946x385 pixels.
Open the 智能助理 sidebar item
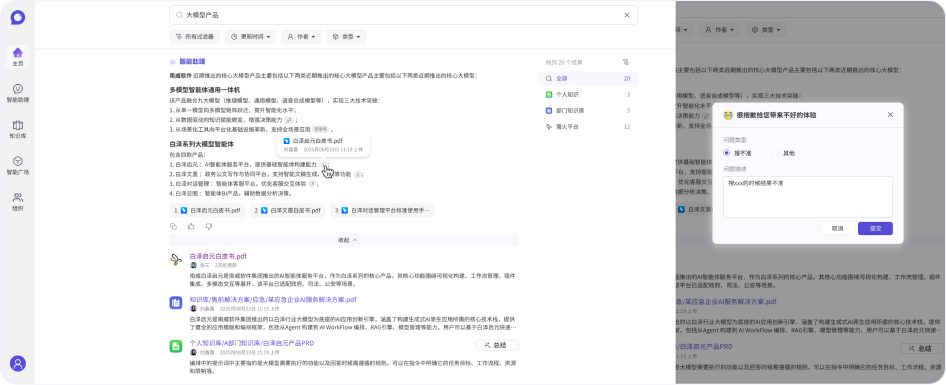pyautogui.click(x=17, y=92)
